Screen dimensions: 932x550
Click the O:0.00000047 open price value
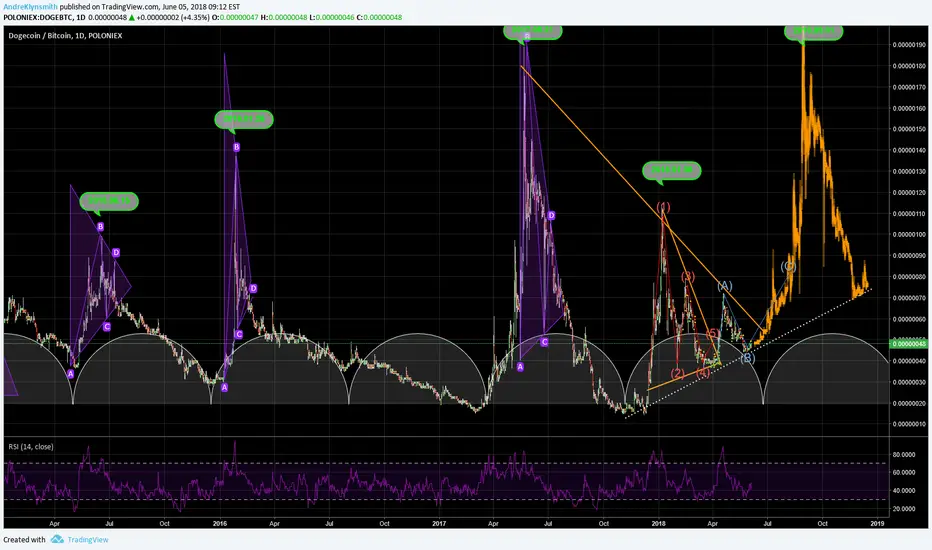[x=235, y=18]
